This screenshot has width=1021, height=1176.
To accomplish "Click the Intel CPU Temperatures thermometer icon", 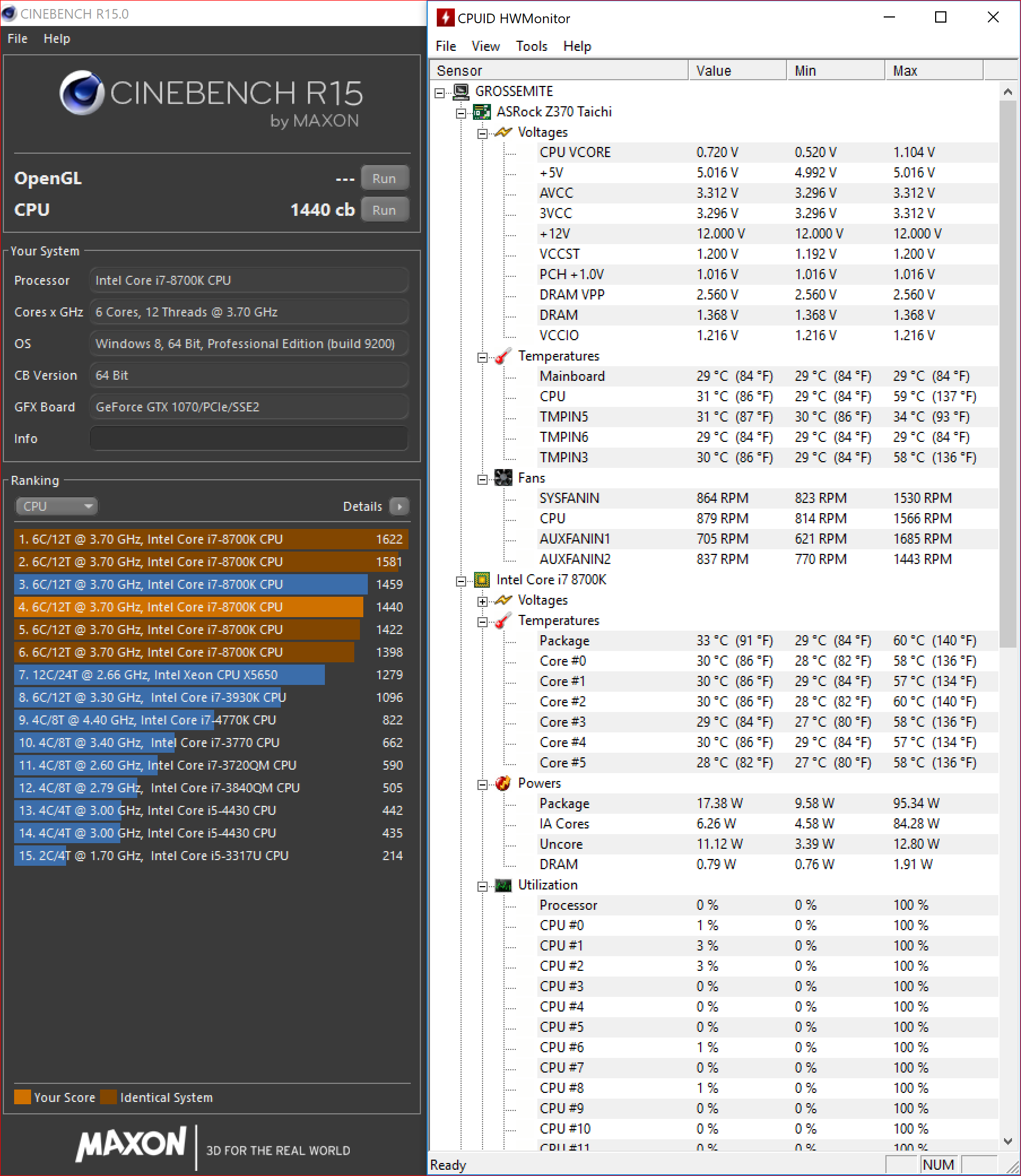I will 503,620.
